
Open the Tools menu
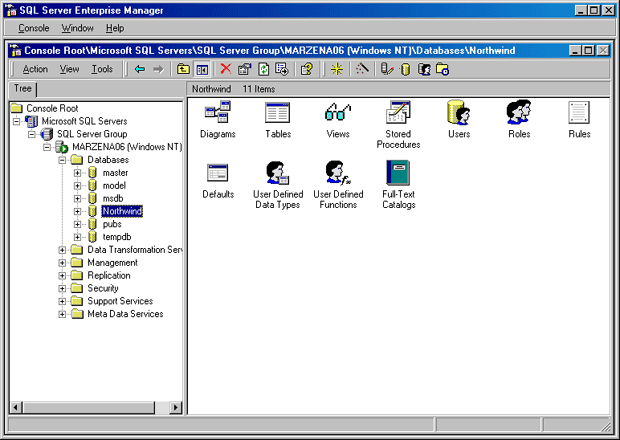click(102, 69)
